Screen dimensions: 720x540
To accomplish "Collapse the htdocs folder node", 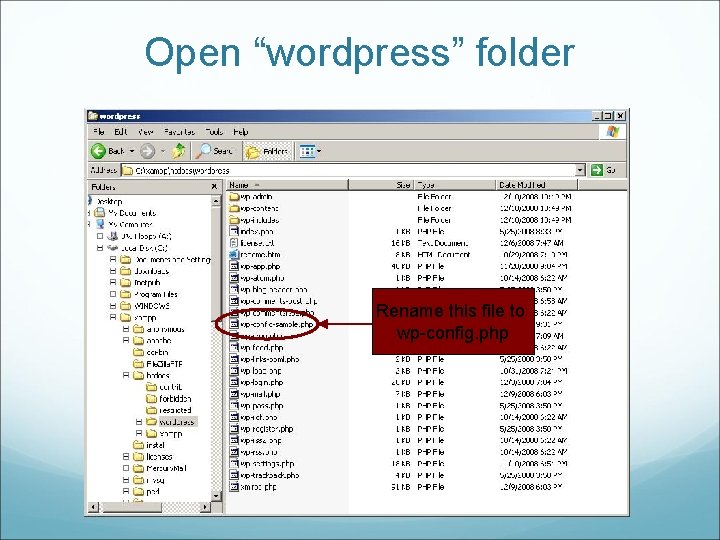I will coord(126,375).
